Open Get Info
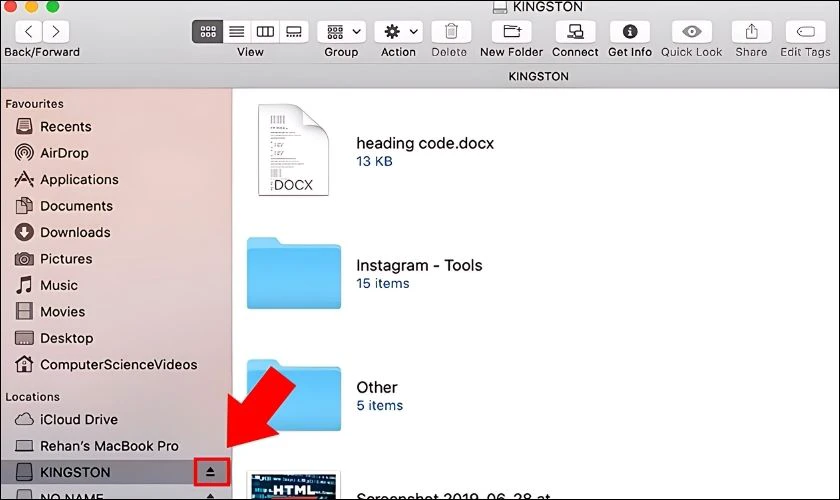 pyautogui.click(x=630, y=32)
